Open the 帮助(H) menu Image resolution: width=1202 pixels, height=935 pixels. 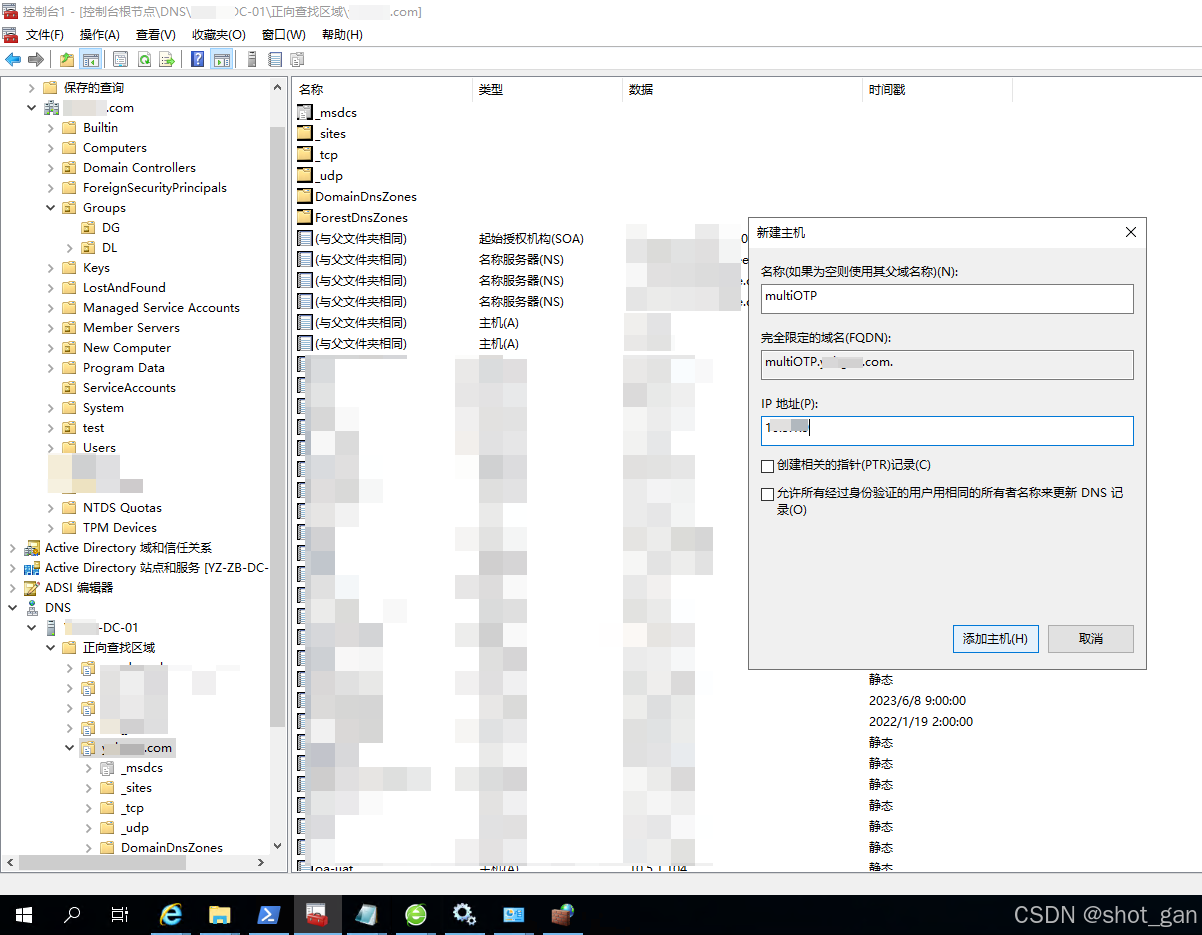[x=342, y=35]
